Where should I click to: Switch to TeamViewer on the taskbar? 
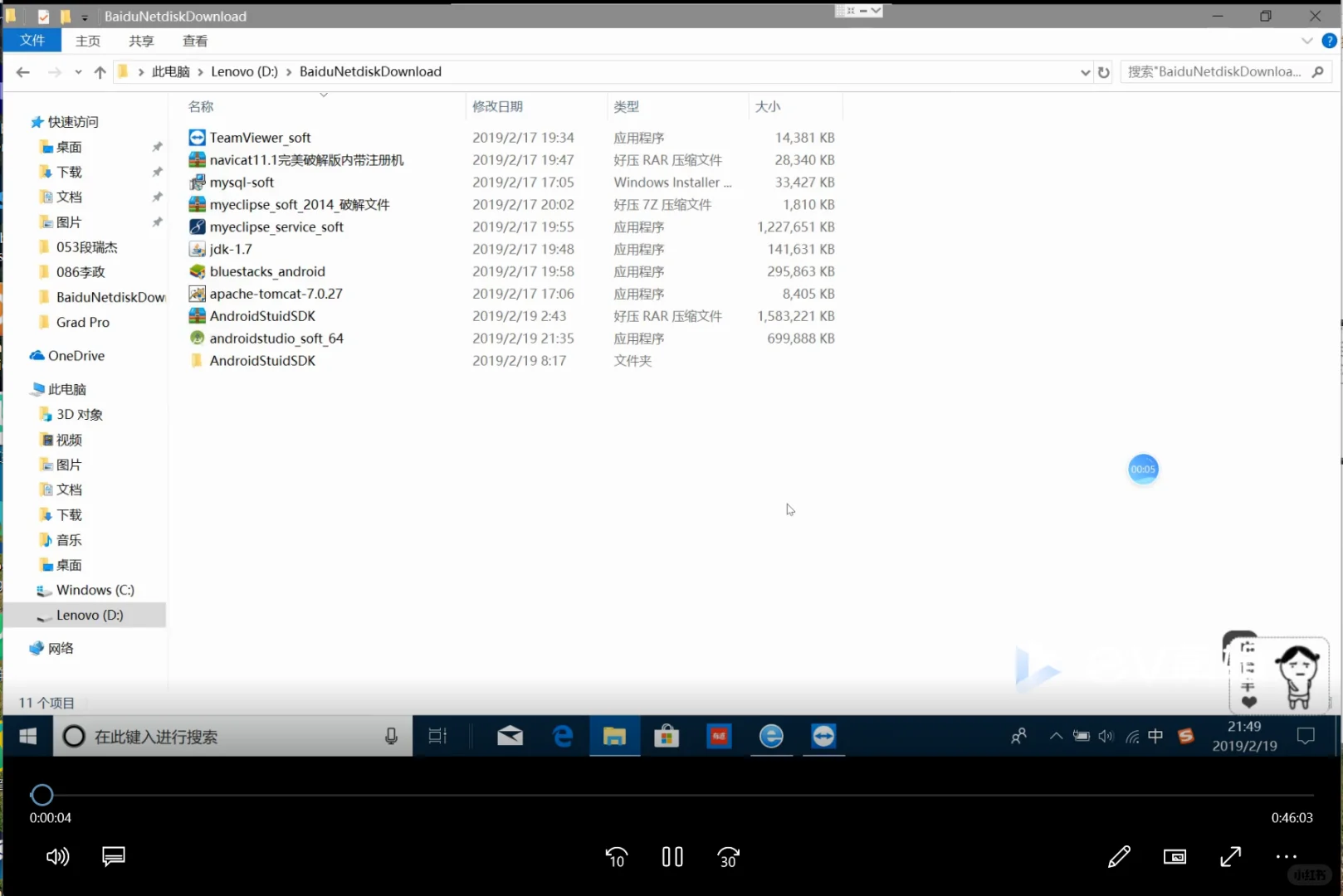823,737
